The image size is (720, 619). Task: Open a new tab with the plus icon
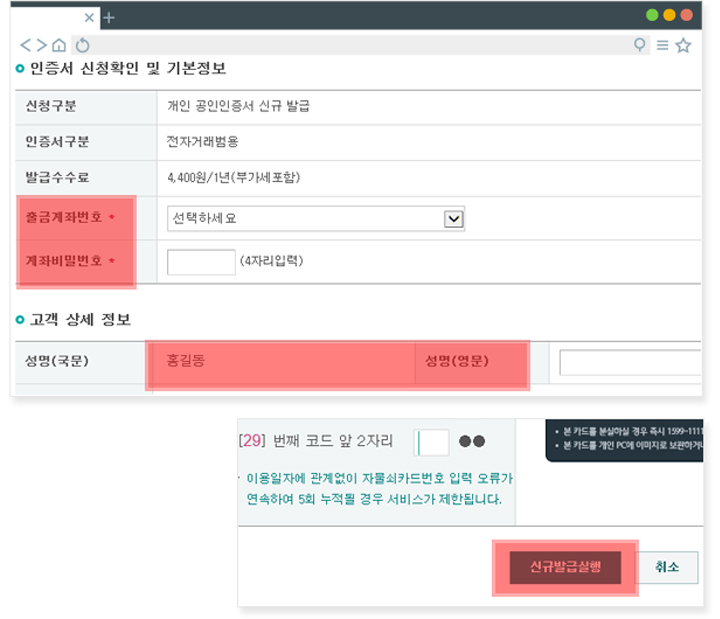110,17
